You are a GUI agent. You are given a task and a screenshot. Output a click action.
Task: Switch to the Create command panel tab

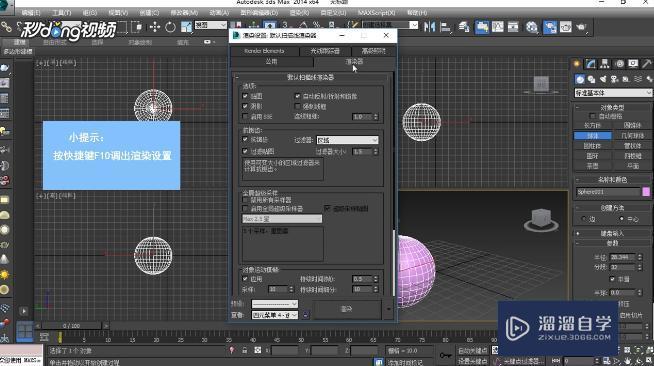(577, 64)
